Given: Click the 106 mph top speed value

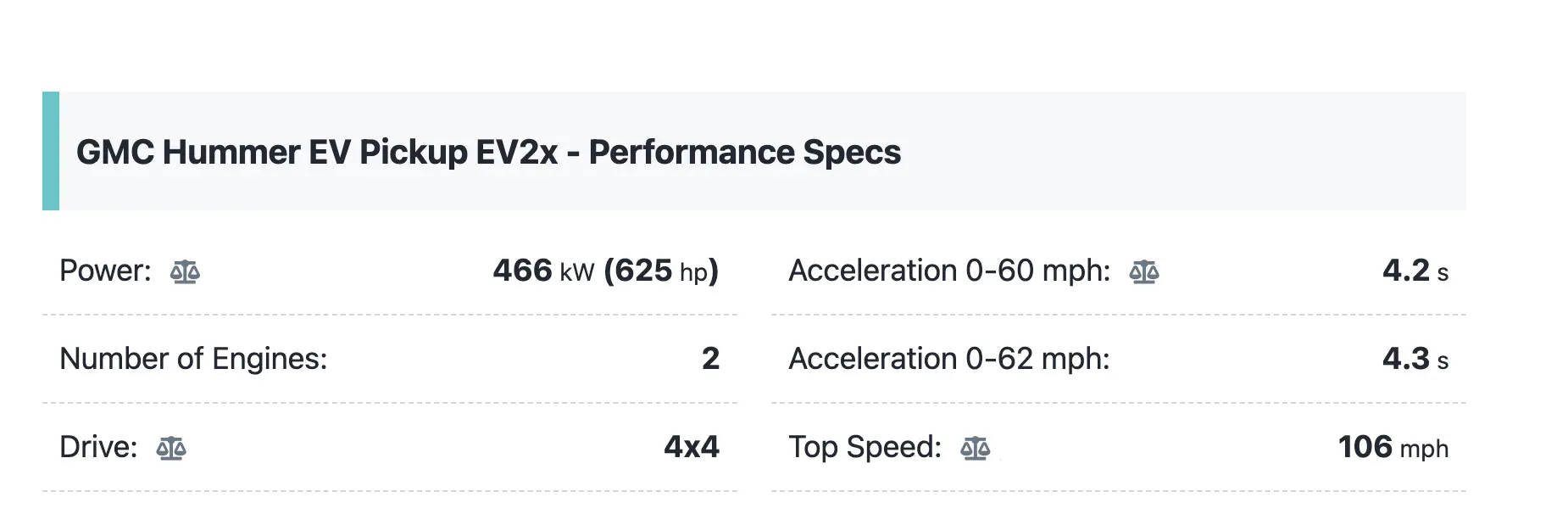Looking at the screenshot, I should click(x=1393, y=447).
